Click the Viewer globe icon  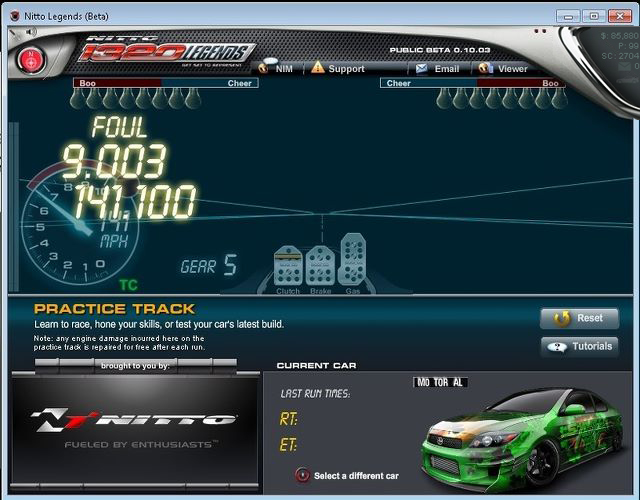tap(485, 68)
